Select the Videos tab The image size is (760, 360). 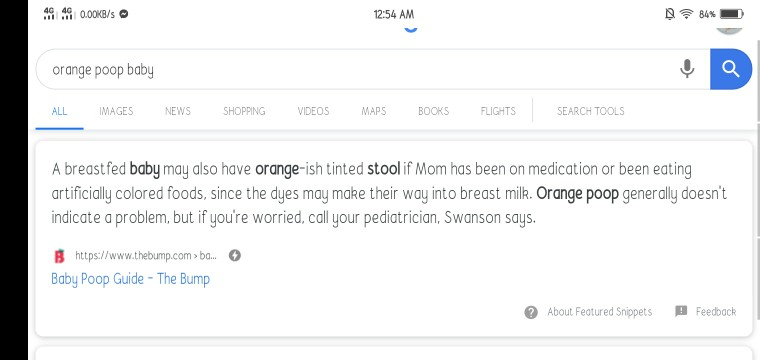click(x=313, y=111)
